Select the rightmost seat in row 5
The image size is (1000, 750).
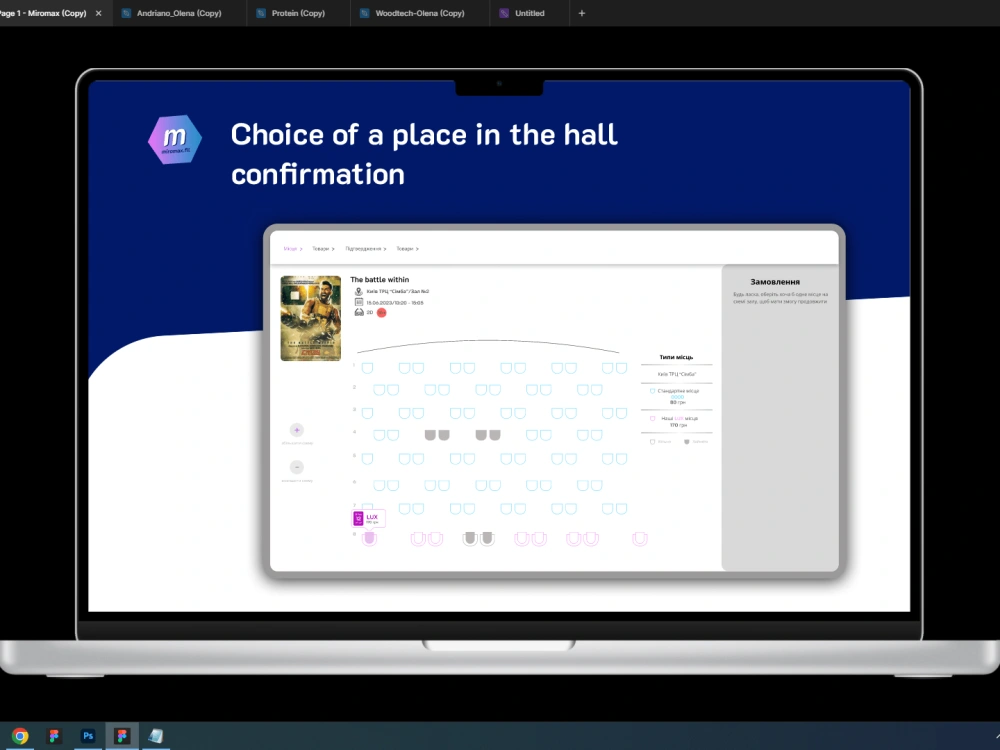coord(621,459)
